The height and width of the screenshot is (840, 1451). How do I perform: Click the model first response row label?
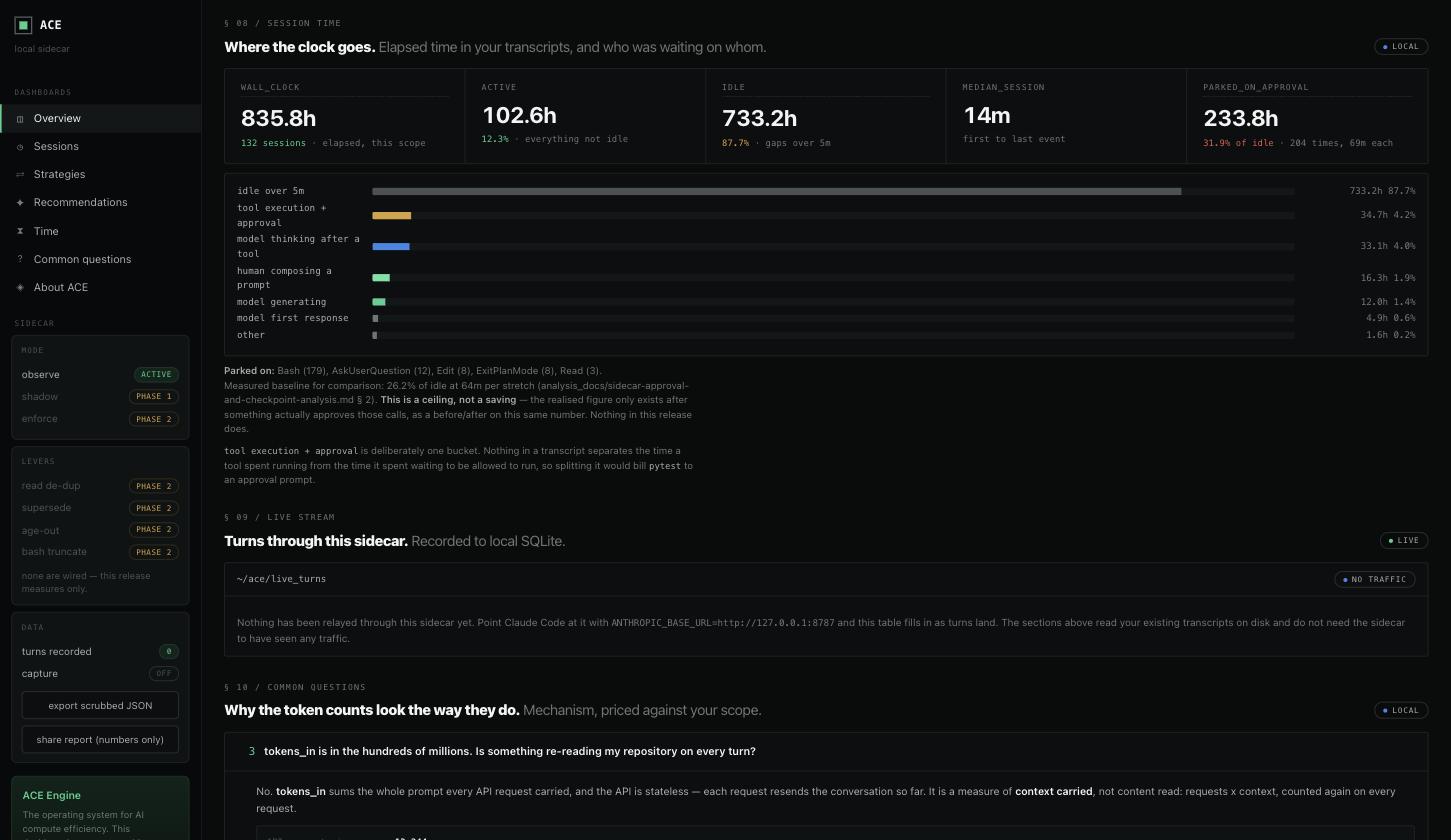[293, 318]
